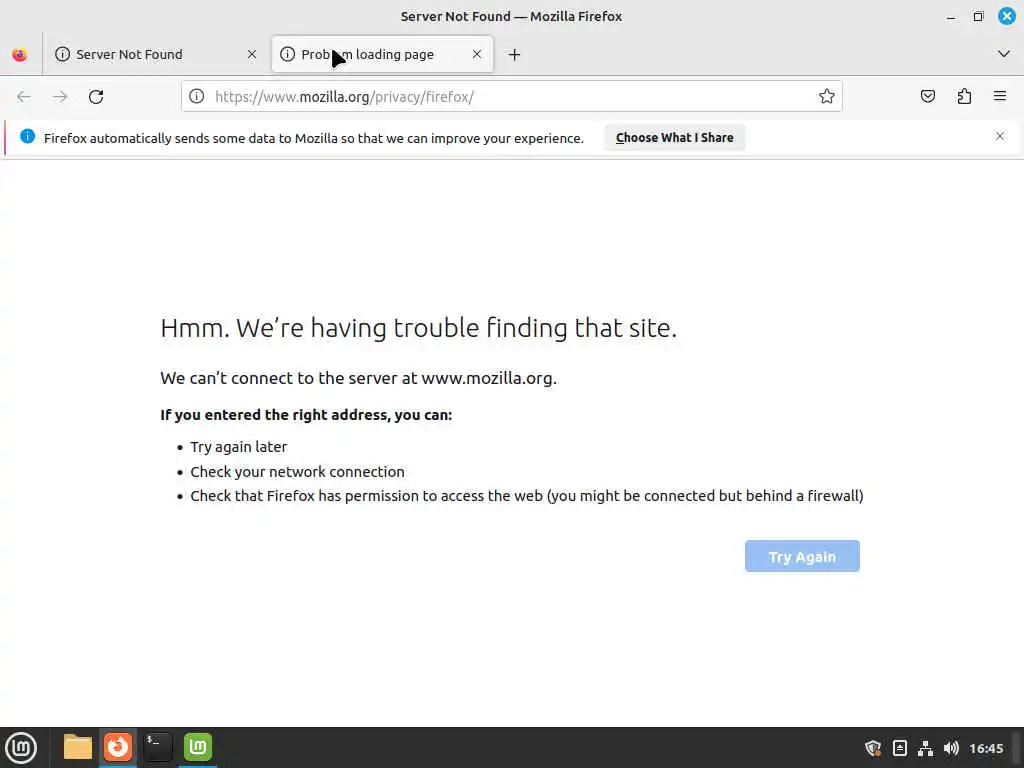Image resolution: width=1024 pixels, height=768 pixels.
Task: Minimize the Firefox window
Action: (x=951, y=17)
